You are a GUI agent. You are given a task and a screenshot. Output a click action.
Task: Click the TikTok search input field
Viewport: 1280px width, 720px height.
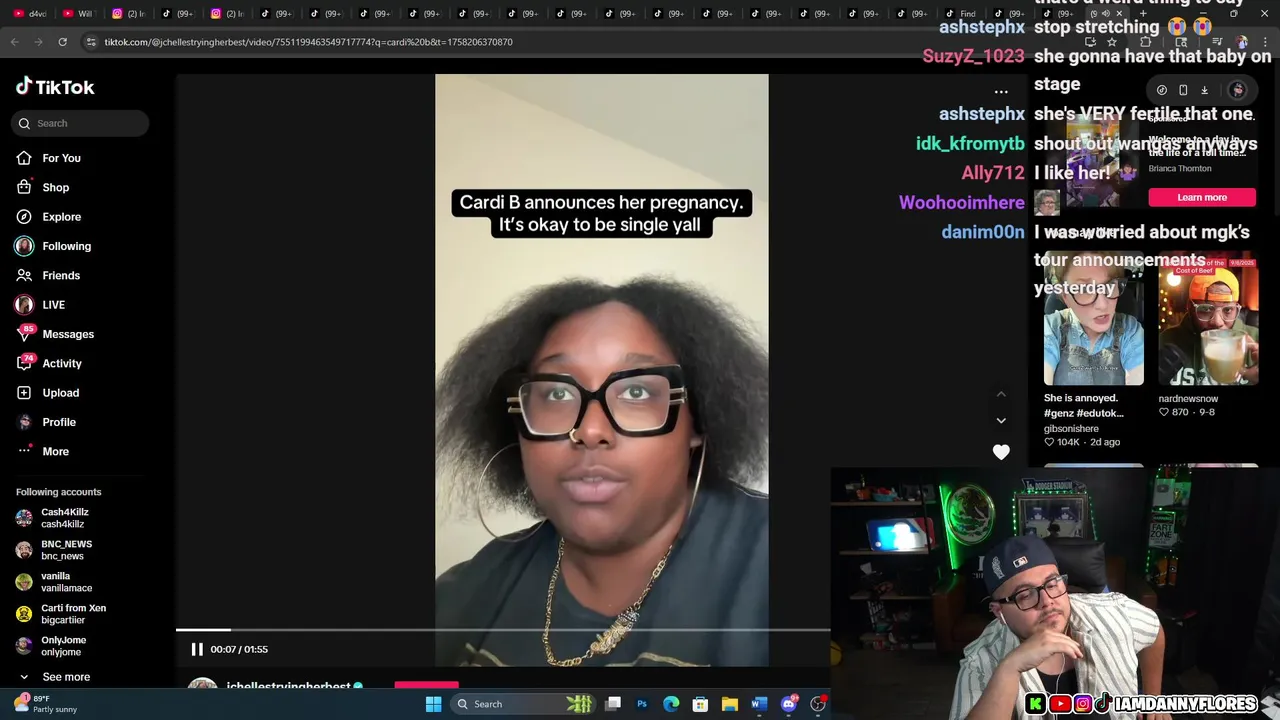coord(80,123)
